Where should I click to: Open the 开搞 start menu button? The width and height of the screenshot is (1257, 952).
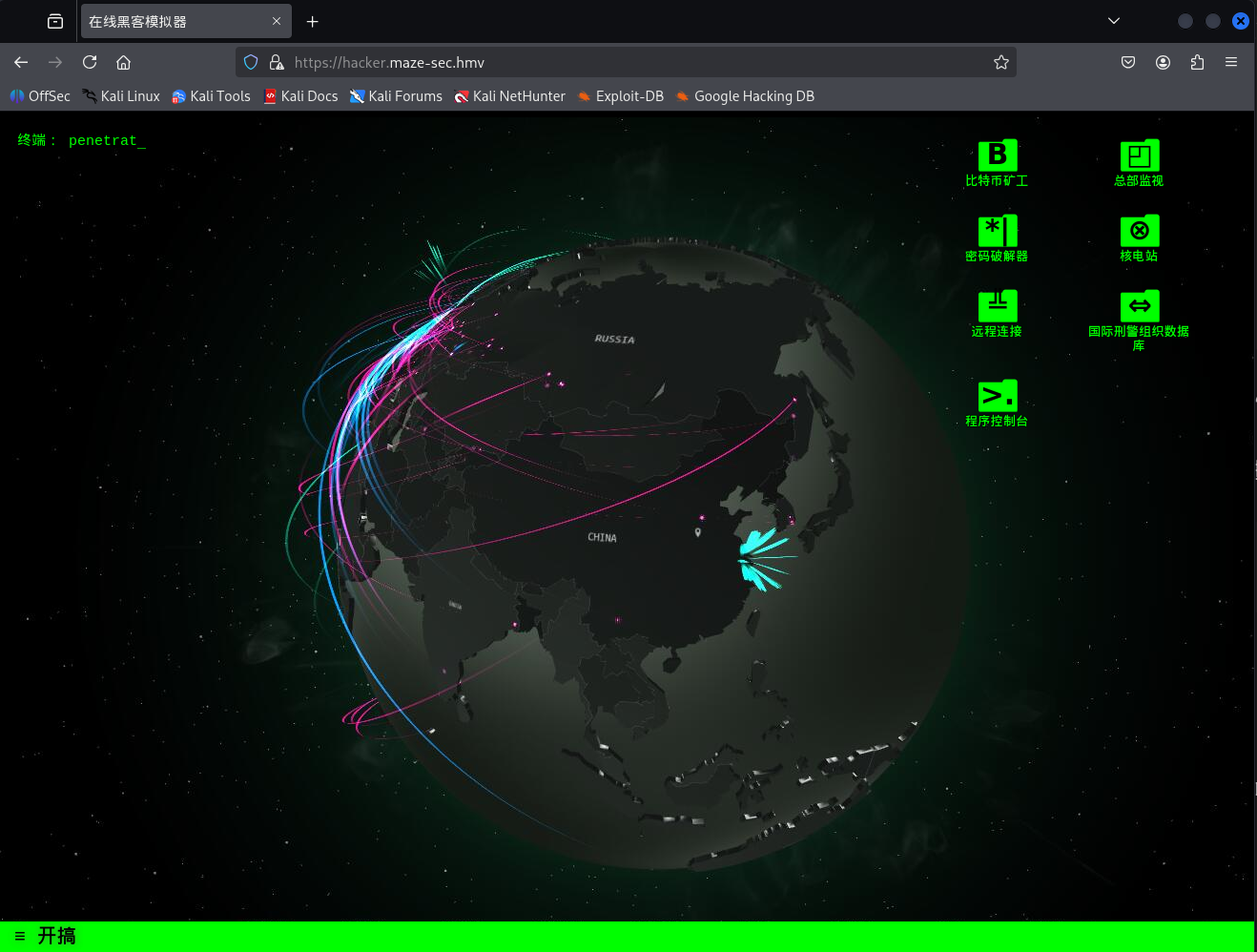[x=46, y=936]
